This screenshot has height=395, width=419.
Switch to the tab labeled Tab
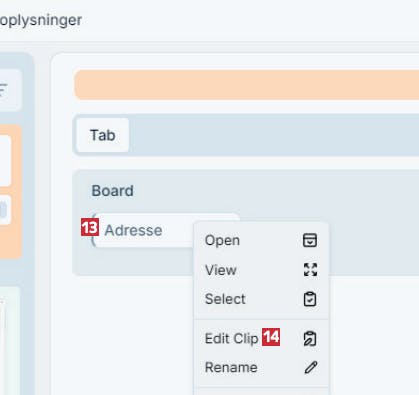[x=103, y=135]
